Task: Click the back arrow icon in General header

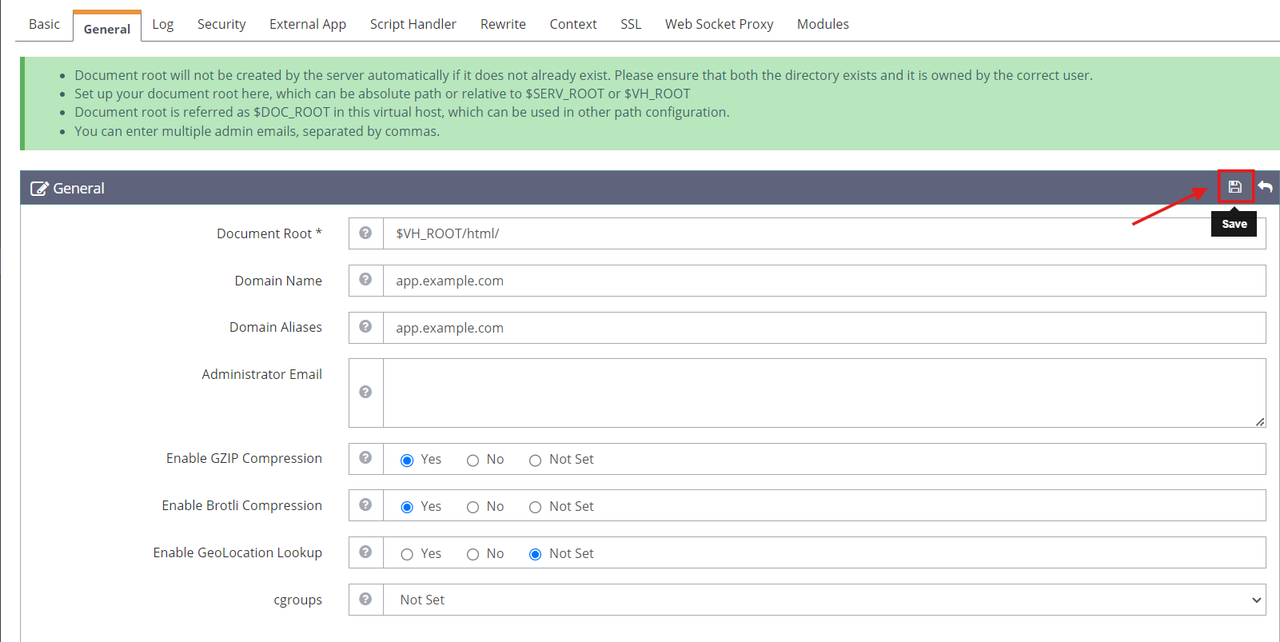Action: (1265, 187)
